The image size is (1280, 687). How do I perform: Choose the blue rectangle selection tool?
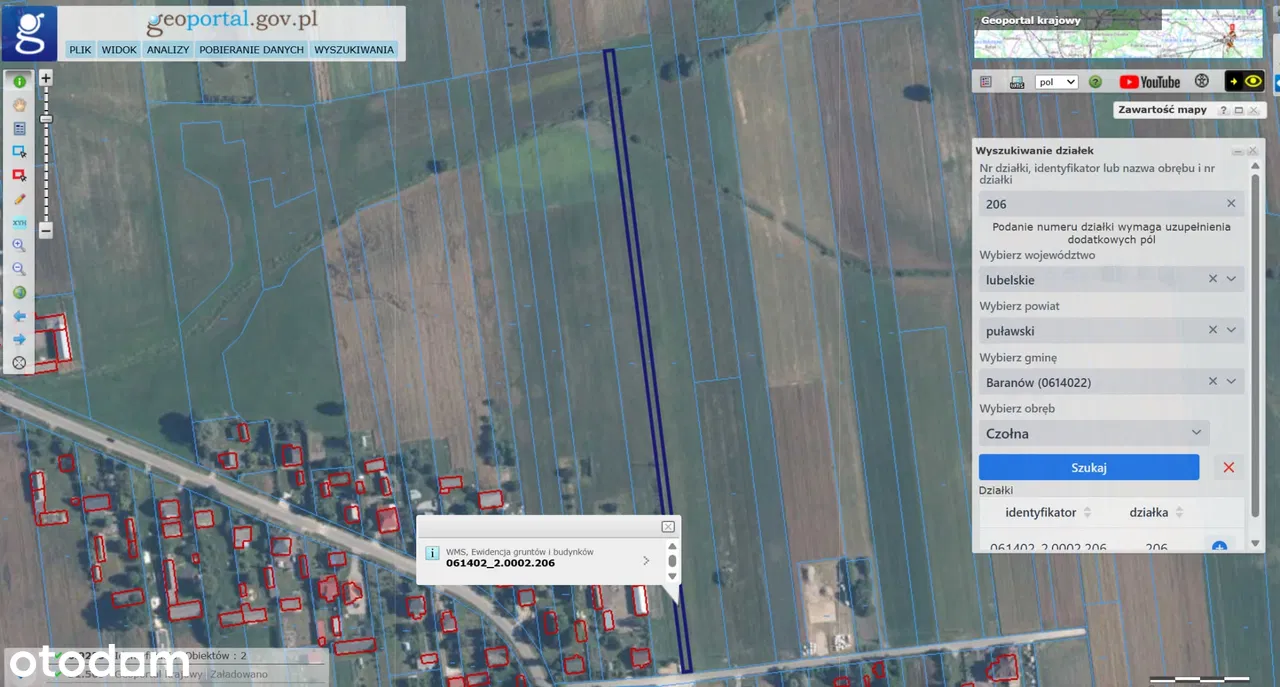tap(19, 152)
